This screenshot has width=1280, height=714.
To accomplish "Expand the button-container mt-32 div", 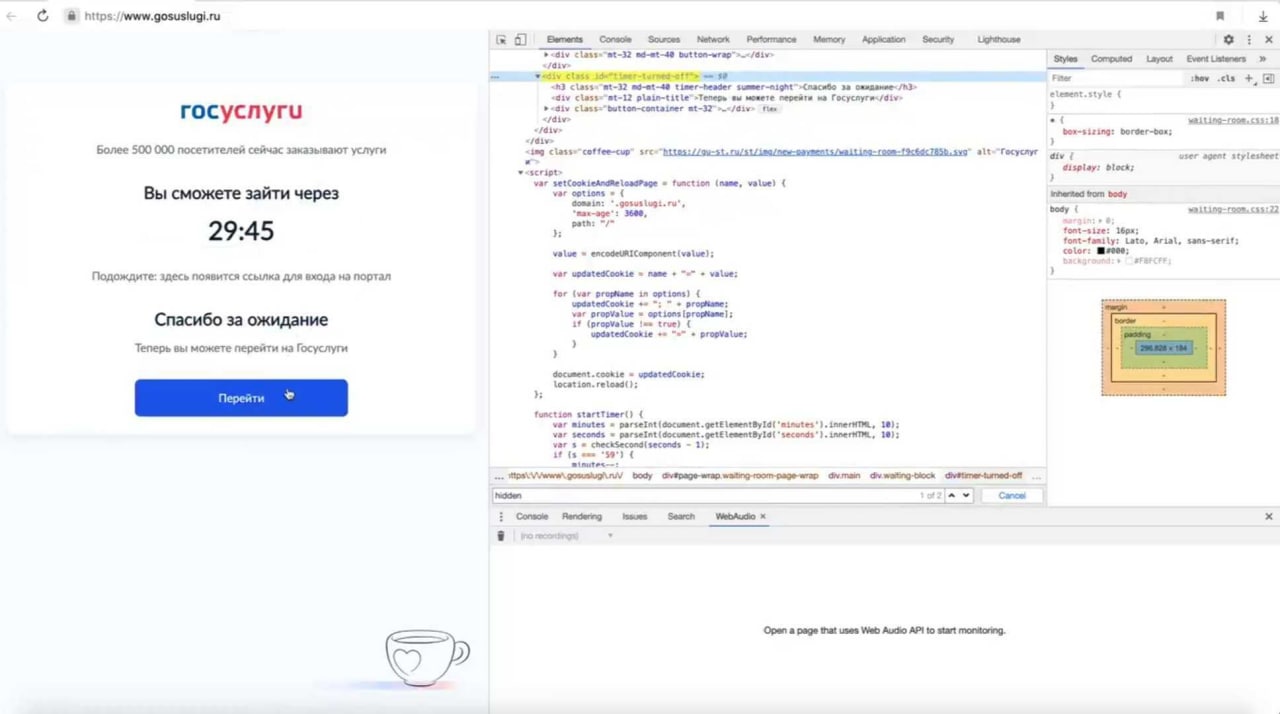I will point(546,108).
